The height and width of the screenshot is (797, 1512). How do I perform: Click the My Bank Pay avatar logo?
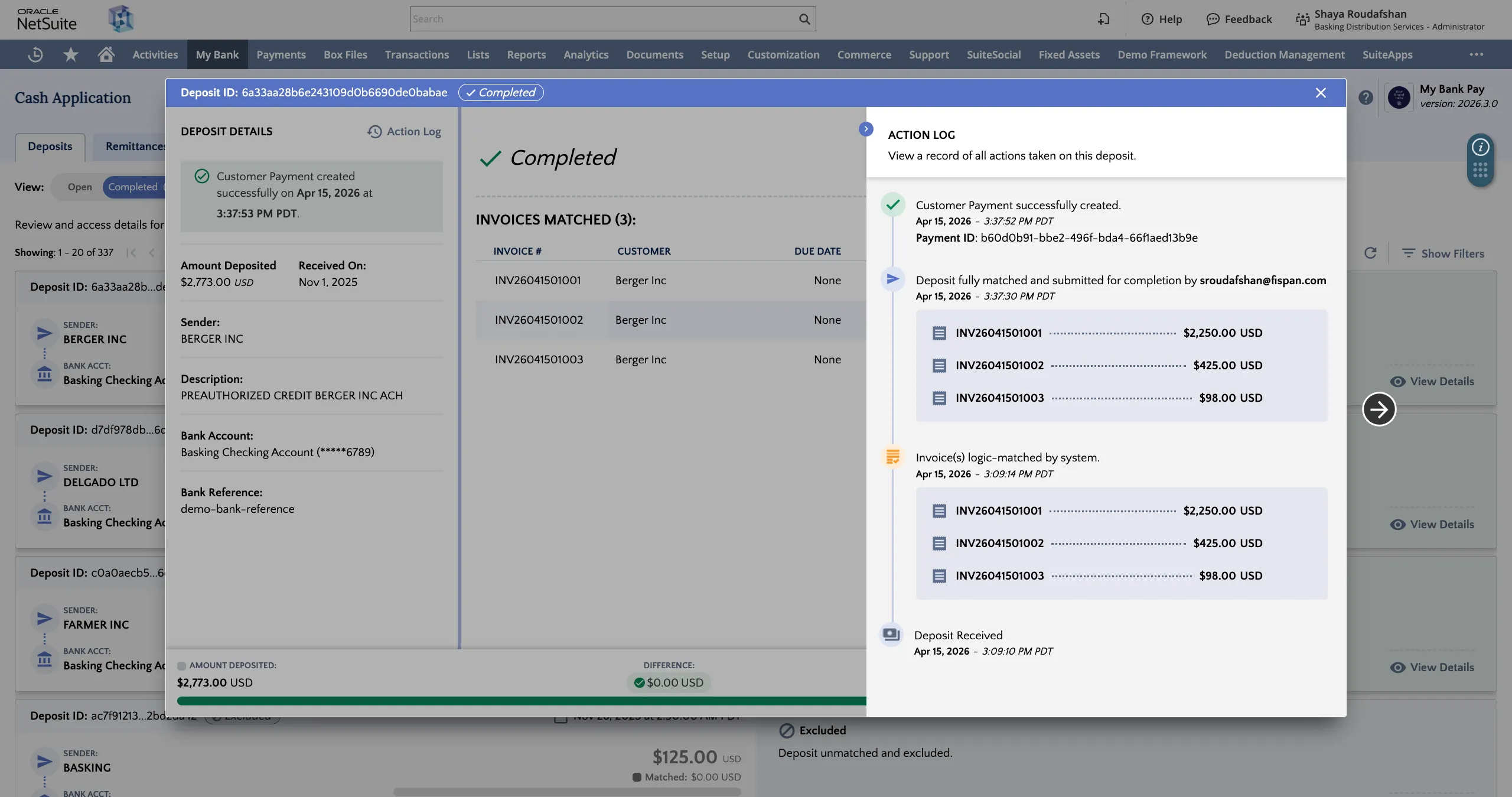tap(1399, 97)
